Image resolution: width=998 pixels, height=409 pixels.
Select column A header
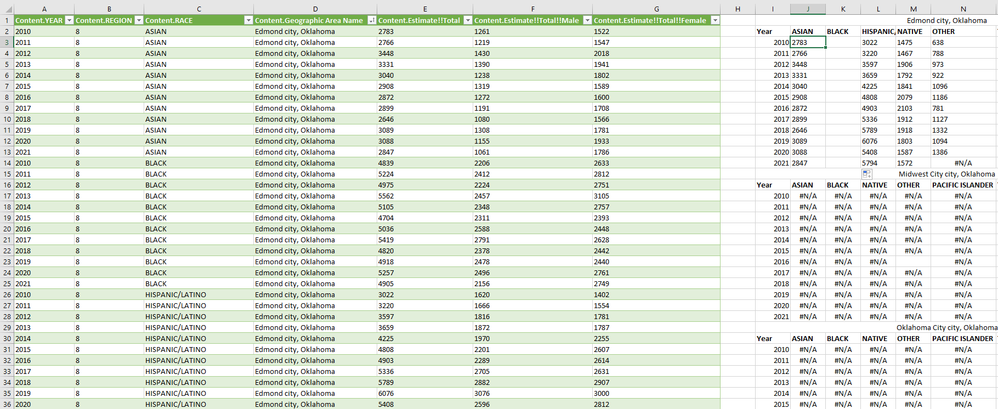coord(44,9)
